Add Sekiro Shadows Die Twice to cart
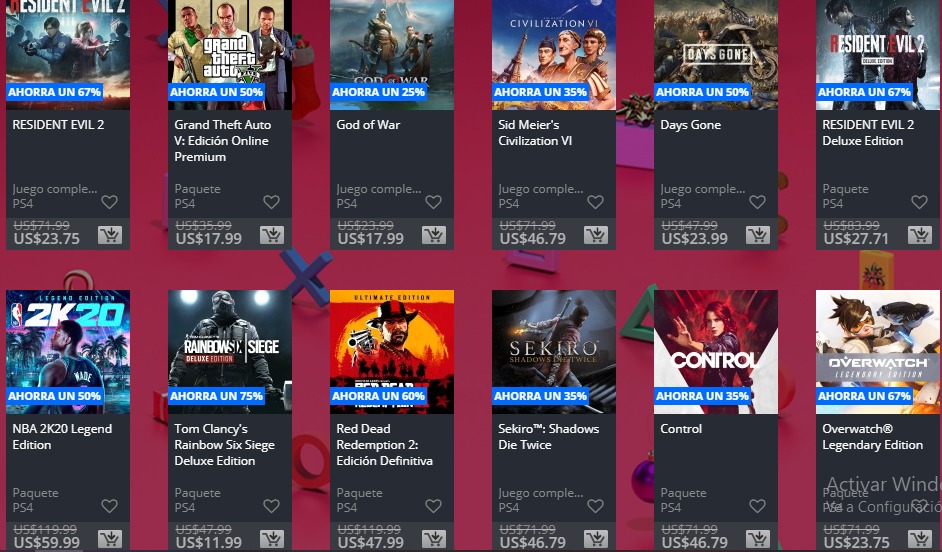942x552 pixels. [596, 539]
